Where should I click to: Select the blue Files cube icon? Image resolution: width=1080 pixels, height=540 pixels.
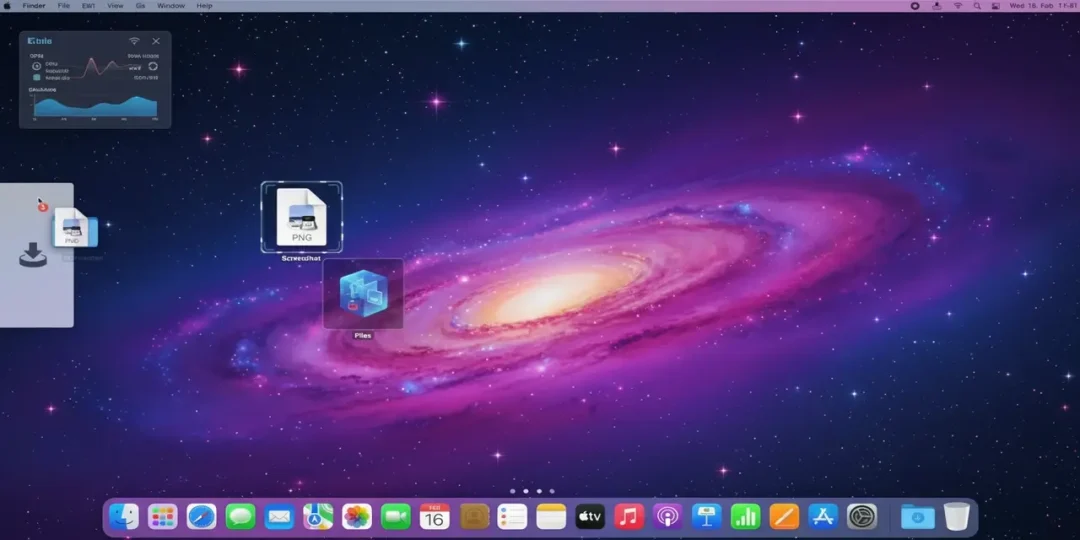[364, 293]
